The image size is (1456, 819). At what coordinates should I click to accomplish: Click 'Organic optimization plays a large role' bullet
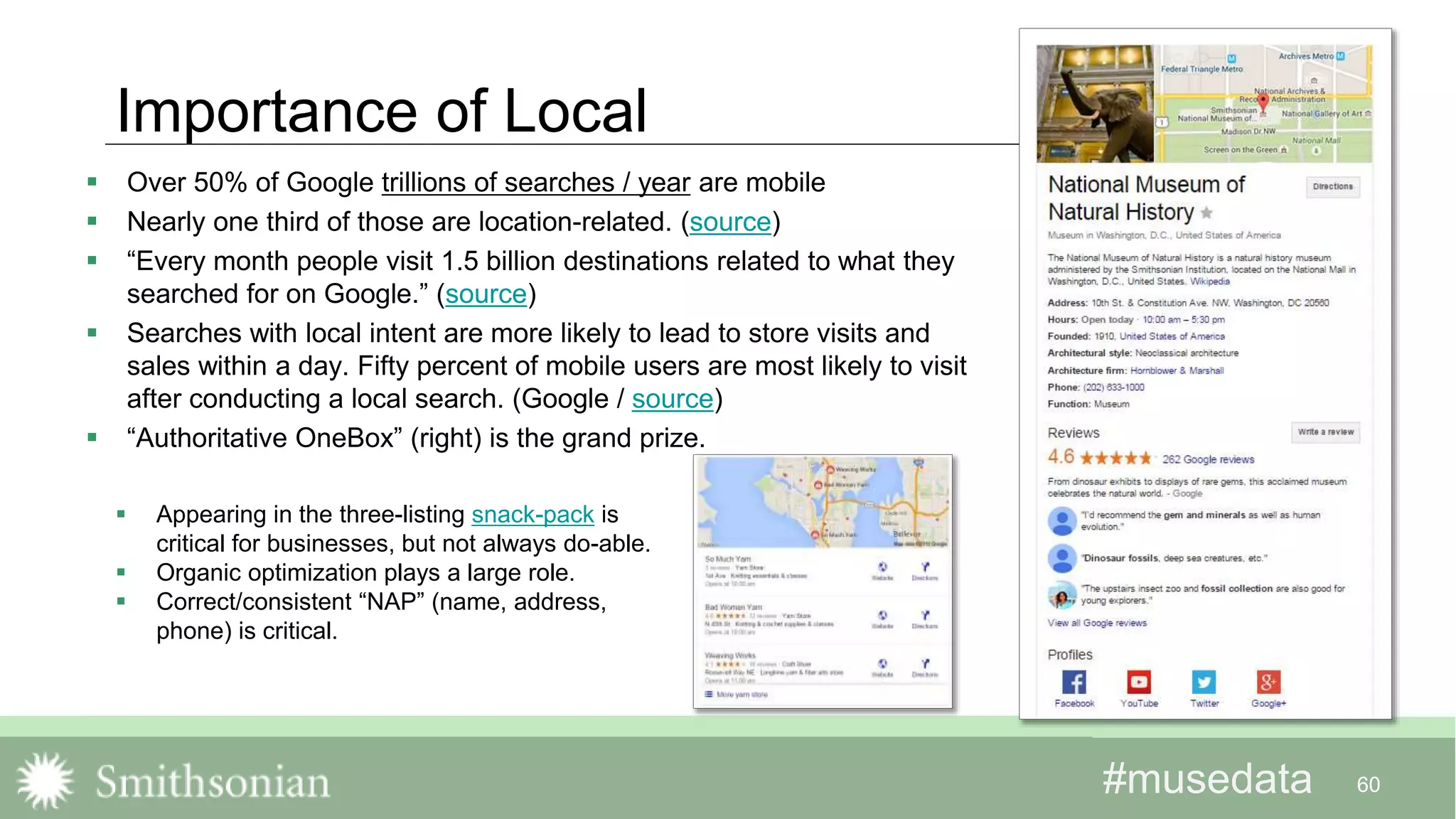(365, 572)
